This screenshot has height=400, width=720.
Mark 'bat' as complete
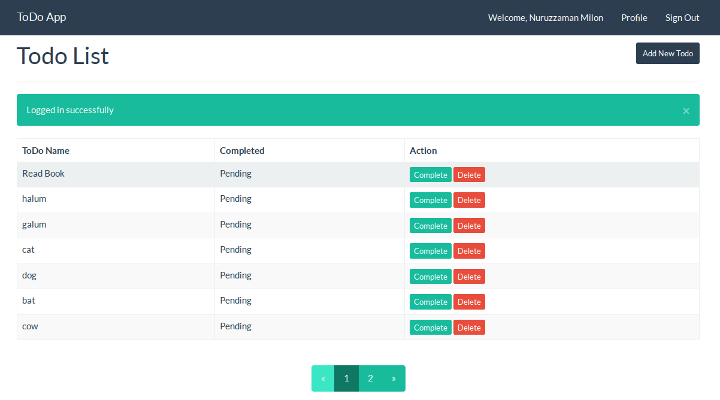point(430,302)
